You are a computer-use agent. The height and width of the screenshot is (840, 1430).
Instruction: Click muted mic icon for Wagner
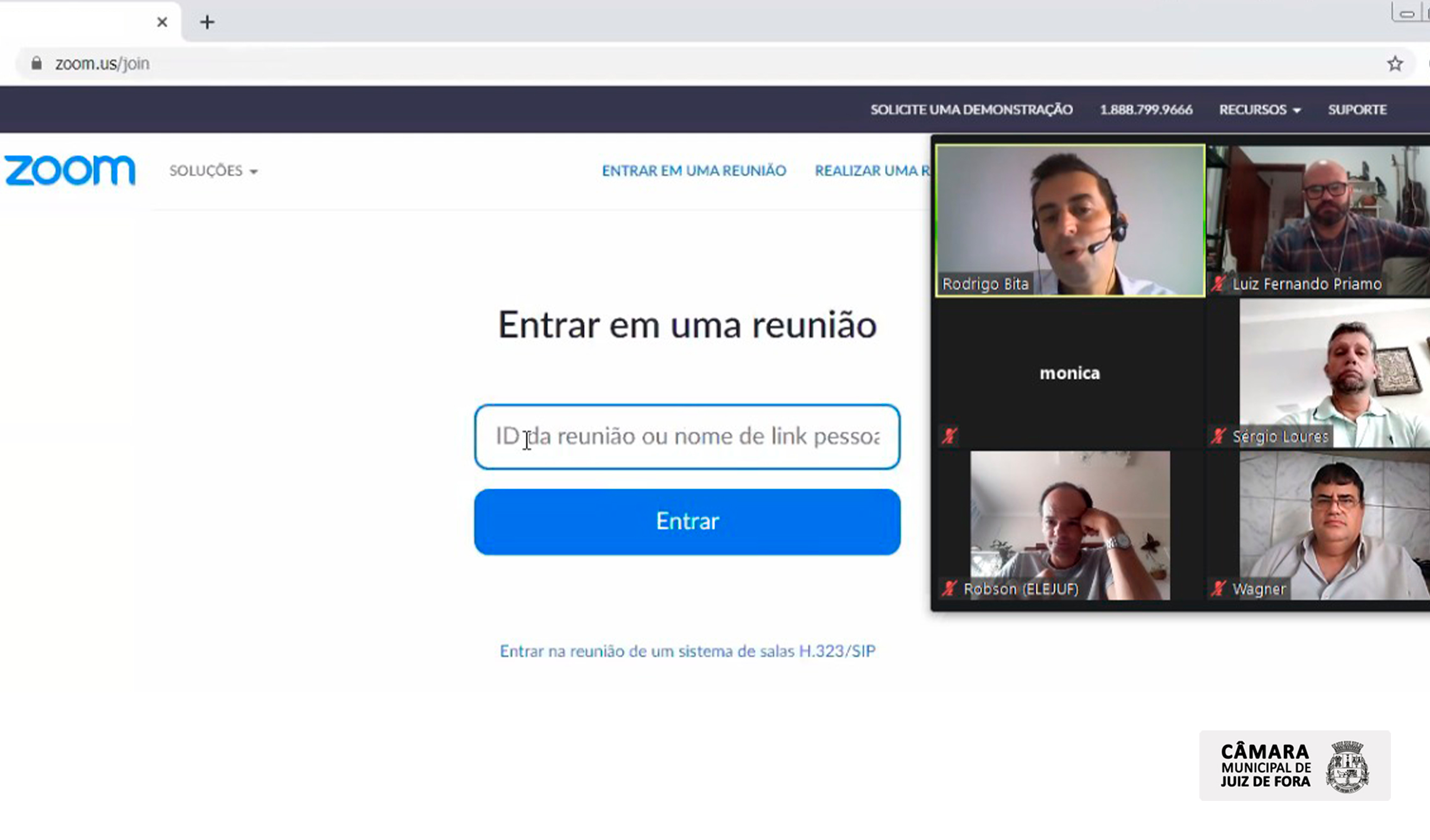(1218, 589)
